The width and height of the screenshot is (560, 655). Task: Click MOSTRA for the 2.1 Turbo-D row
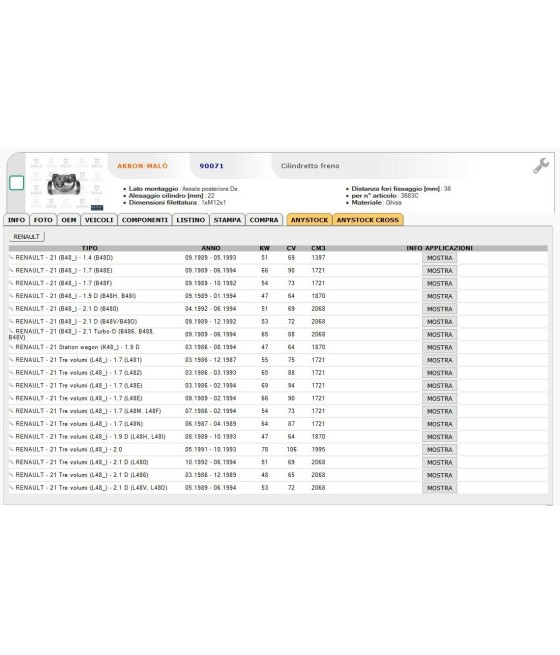point(439,335)
